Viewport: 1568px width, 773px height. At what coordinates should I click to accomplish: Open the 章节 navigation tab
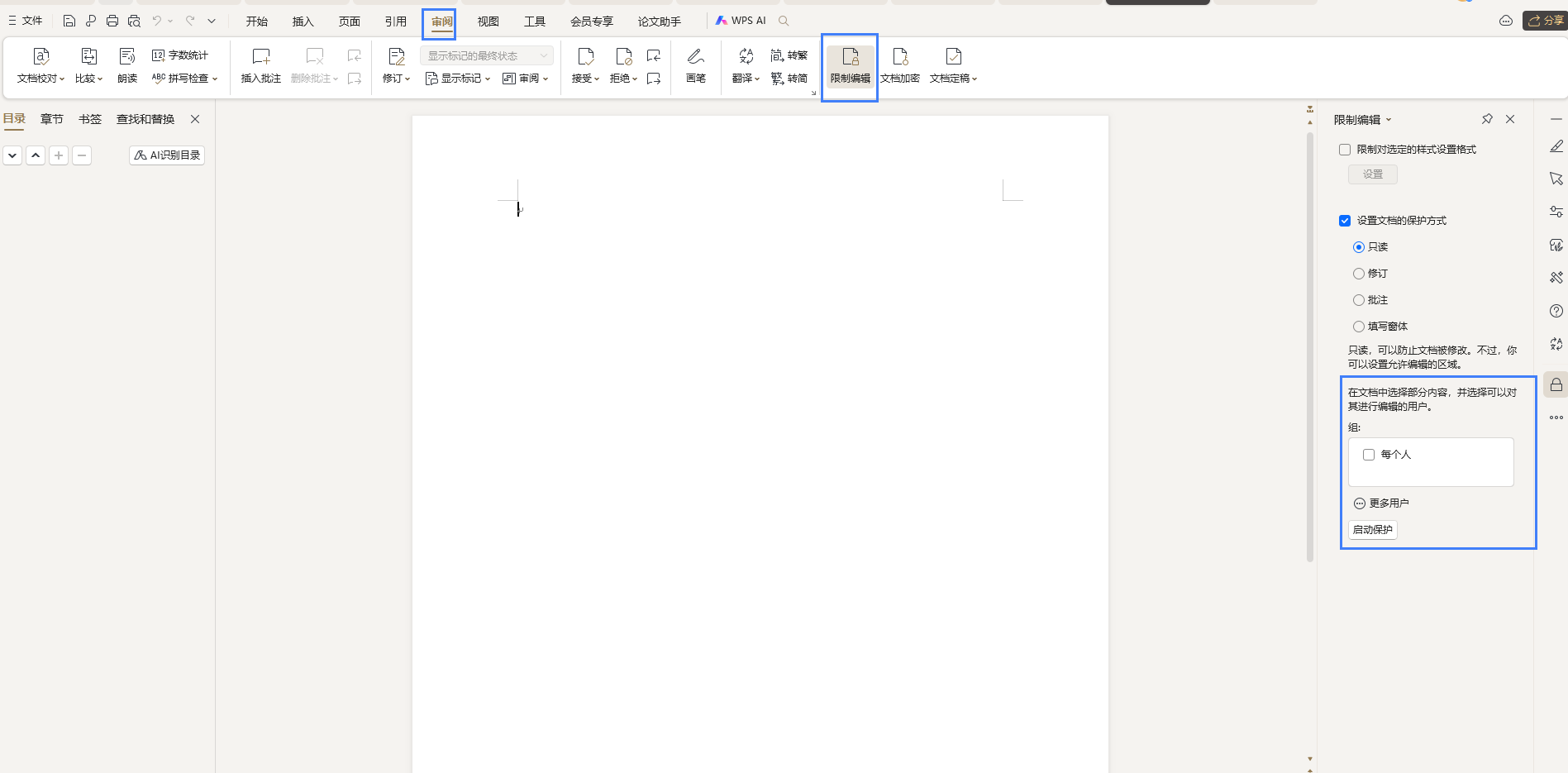coord(52,119)
